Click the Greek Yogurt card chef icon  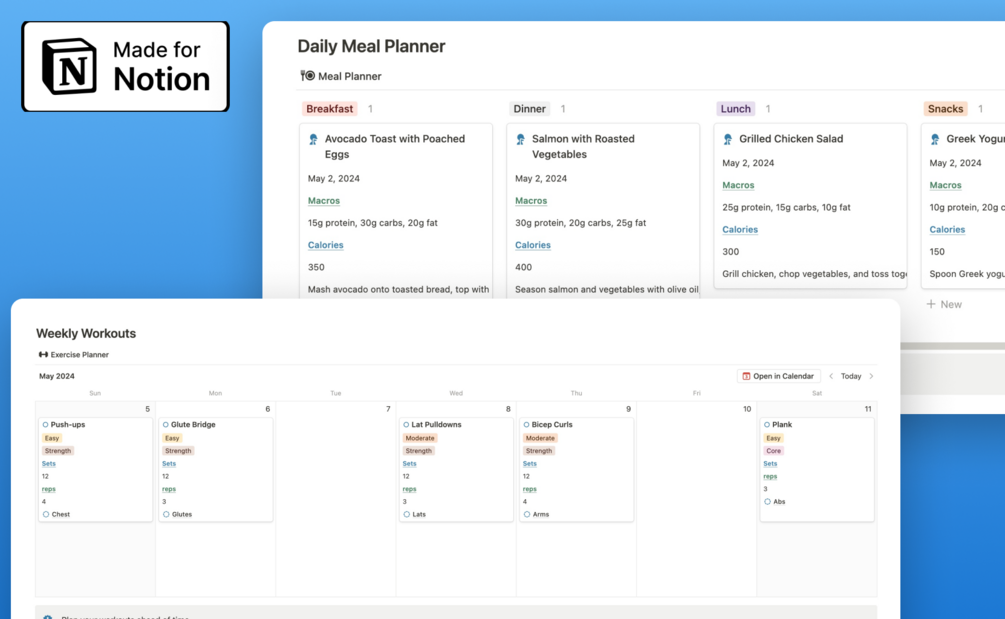pos(935,140)
